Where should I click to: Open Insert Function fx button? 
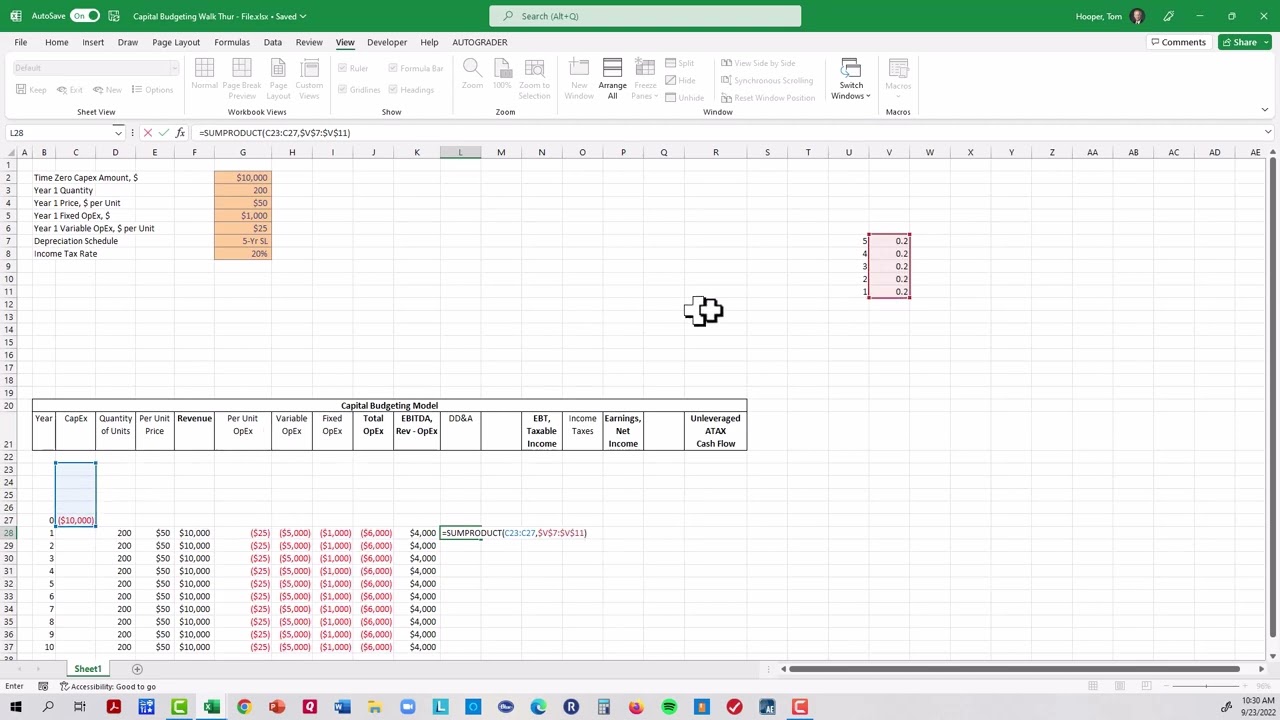coord(180,133)
